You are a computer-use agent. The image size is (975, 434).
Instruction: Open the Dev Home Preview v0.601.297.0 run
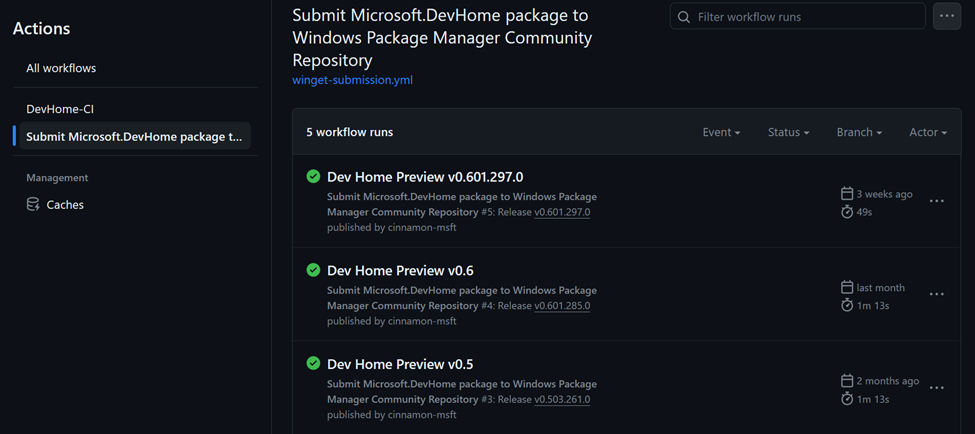[425, 177]
